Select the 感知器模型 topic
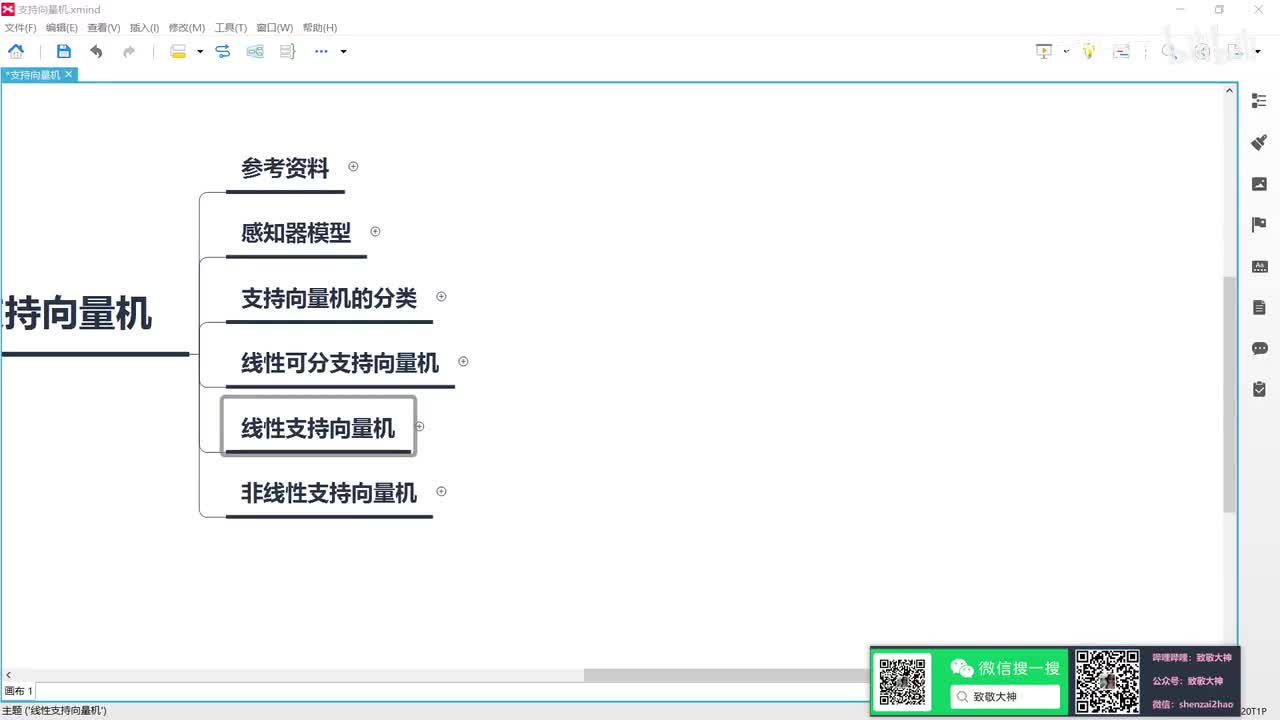Viewport: 1280px width, 720px height. [x=296, y=233]
